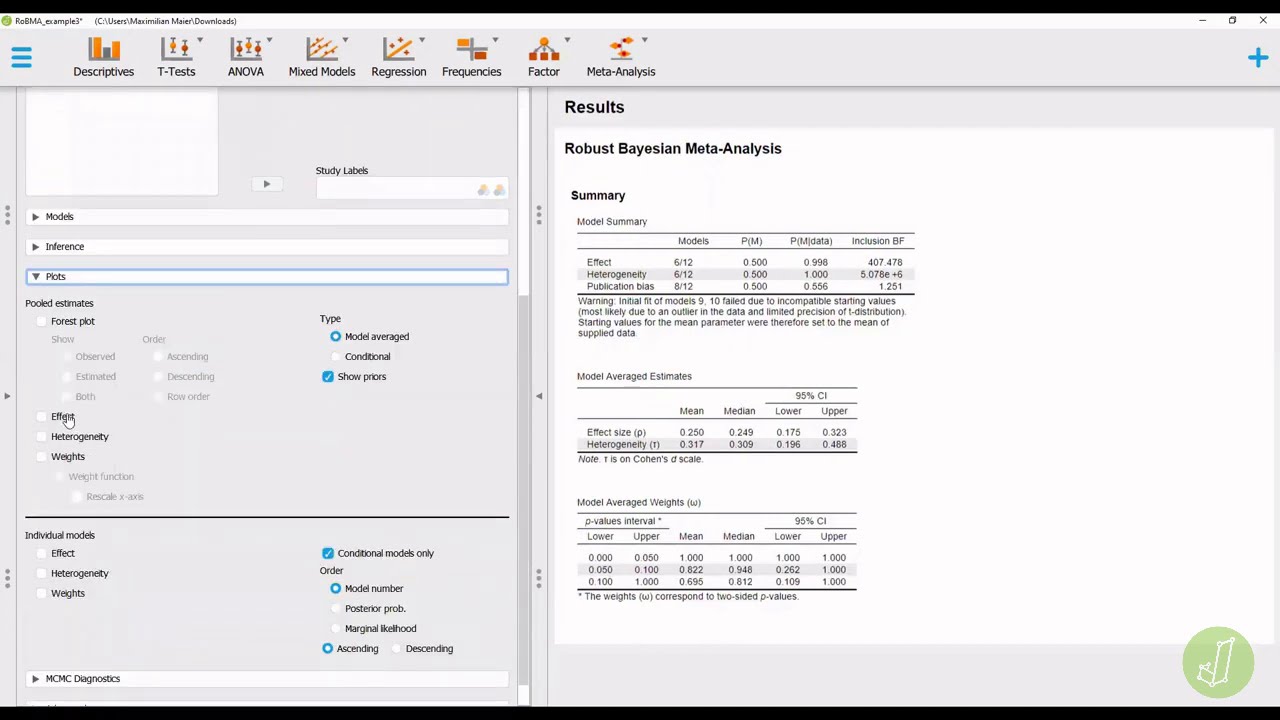The height and width of the screenshot is (720, 1280).
Task: Select Descending under Individual models order
Action: click(397, 648)
